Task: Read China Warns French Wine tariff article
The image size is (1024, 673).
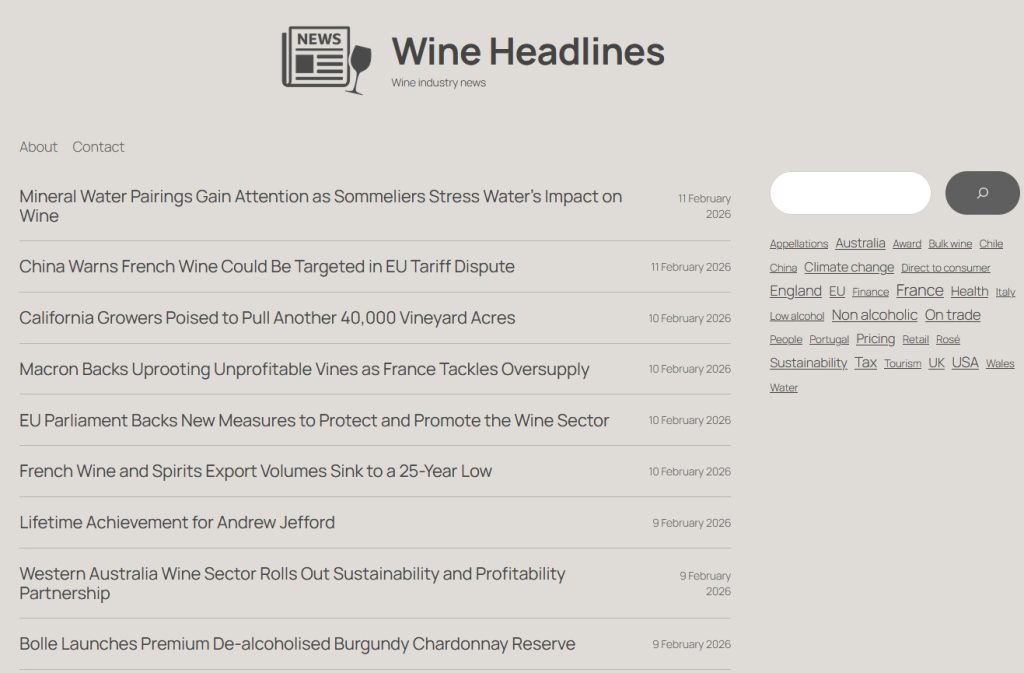Action: (x=267, y=267)
